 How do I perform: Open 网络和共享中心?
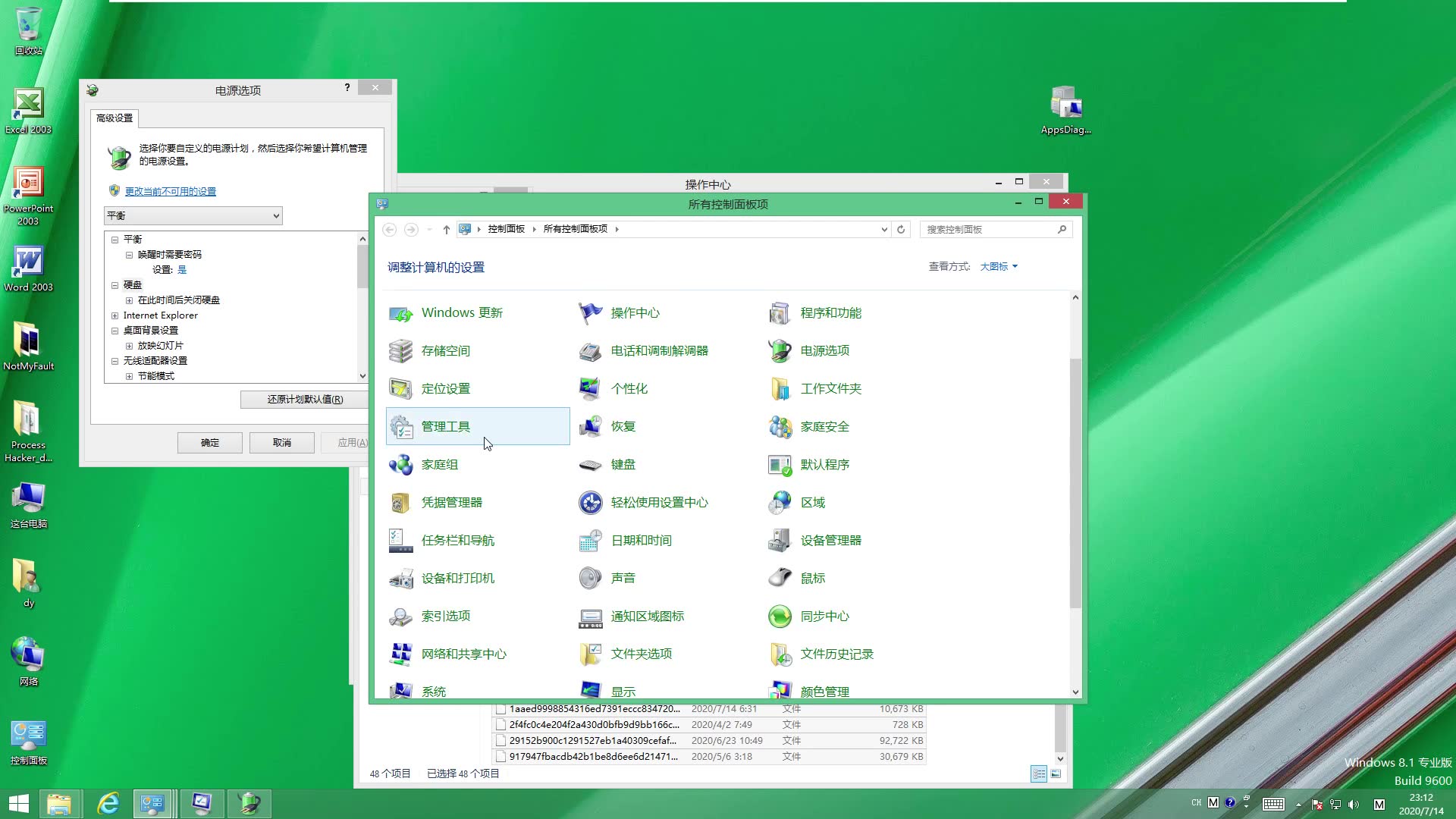pos(464,654)
